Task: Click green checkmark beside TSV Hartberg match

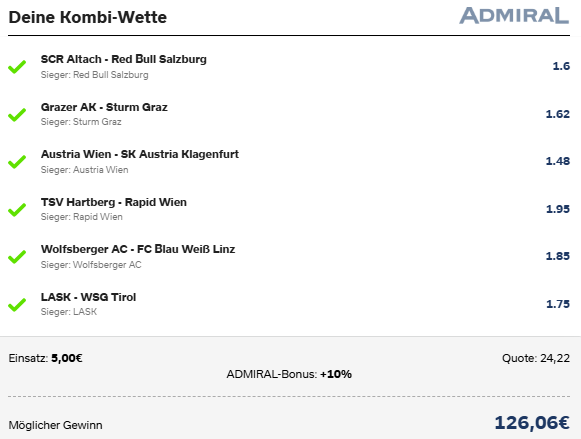Action: tap(17, 209)
